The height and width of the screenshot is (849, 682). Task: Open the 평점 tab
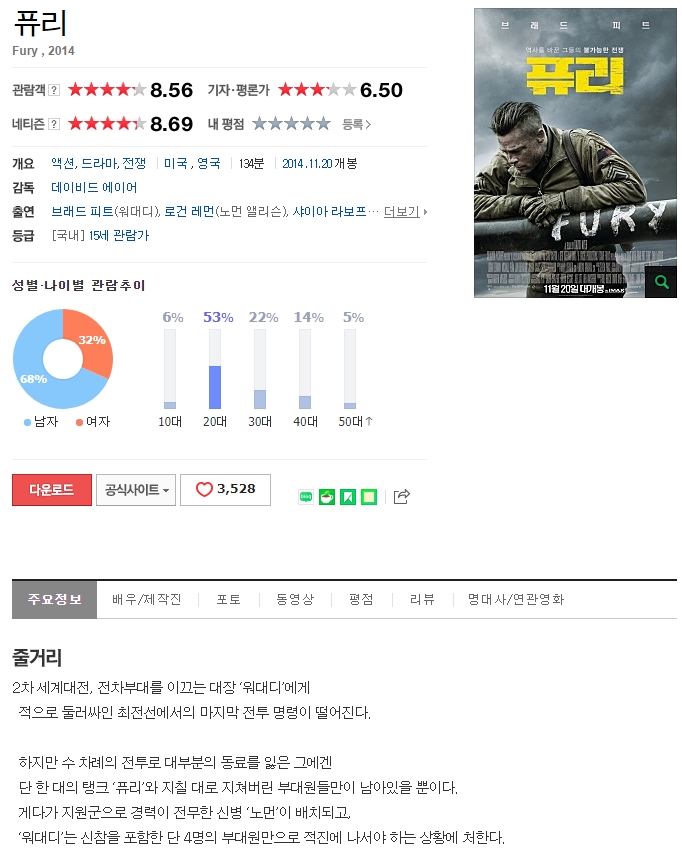(x=361, y=599)
